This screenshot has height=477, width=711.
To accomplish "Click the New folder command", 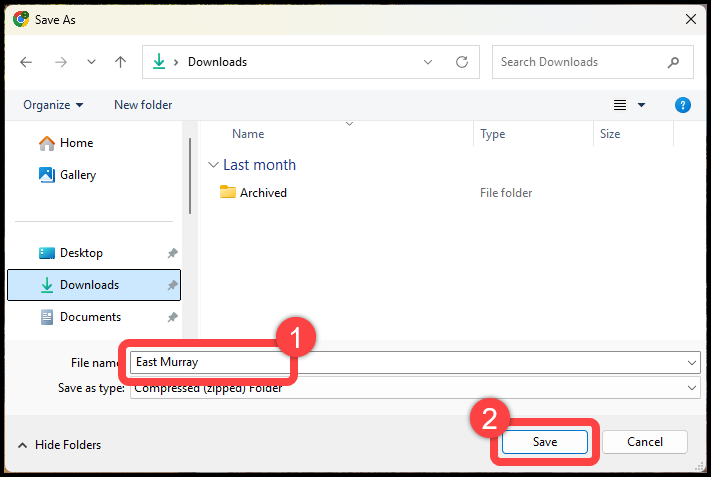I will [x=143, y=105].
